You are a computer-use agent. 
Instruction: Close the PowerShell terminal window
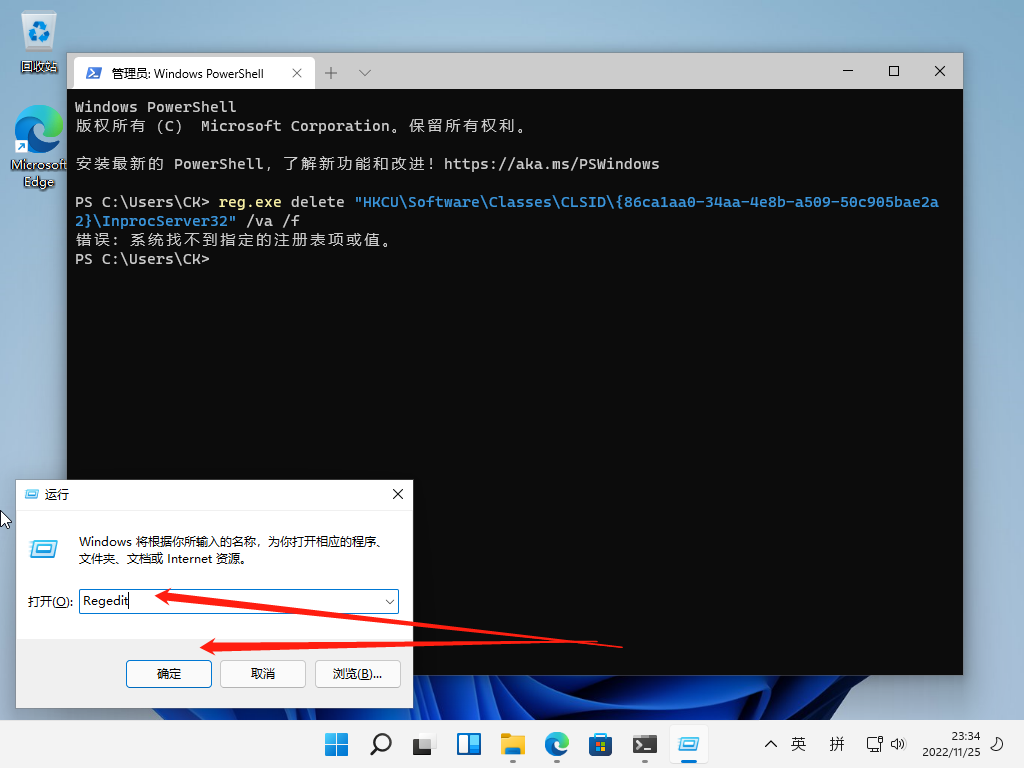pos(940,71)
